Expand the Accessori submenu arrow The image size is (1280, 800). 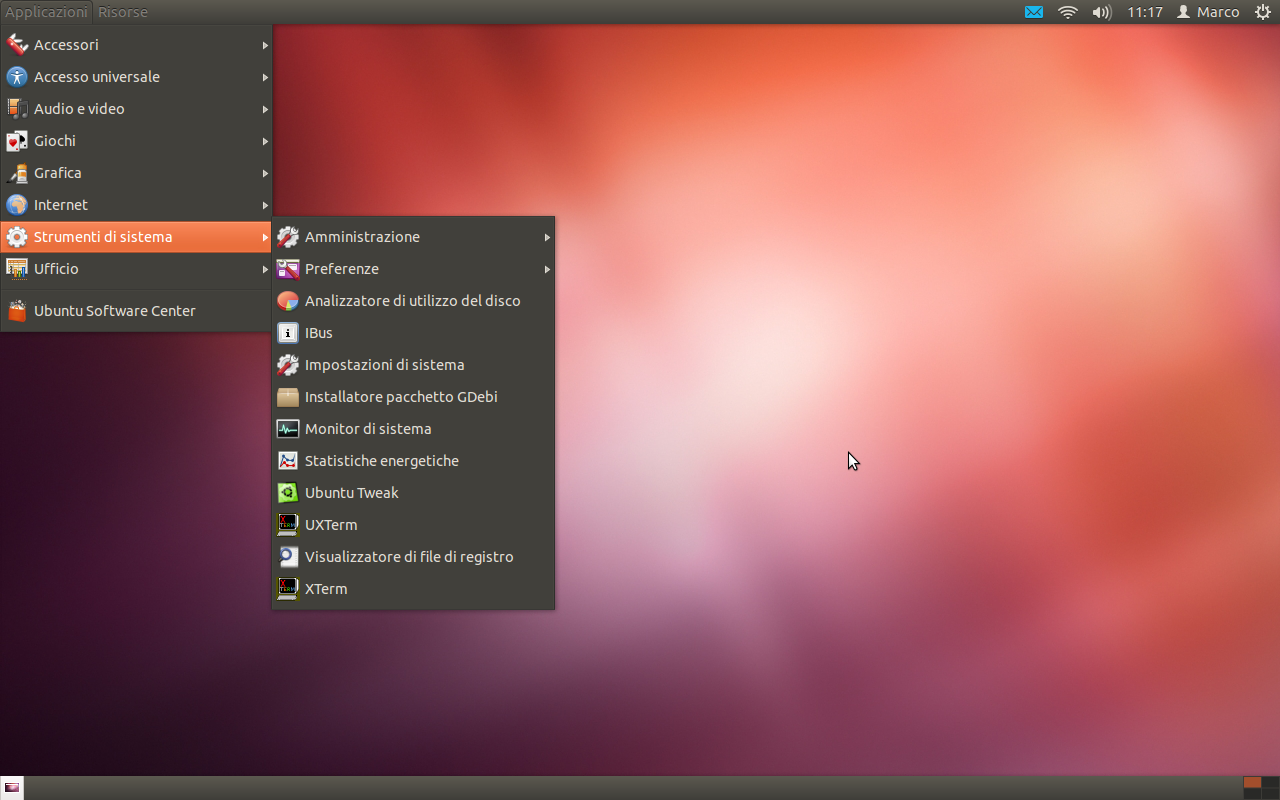point(265,45)
